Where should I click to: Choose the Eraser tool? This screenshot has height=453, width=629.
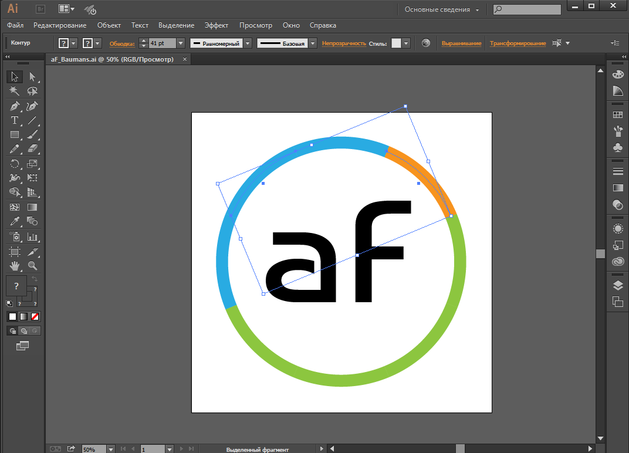(32, 149)
